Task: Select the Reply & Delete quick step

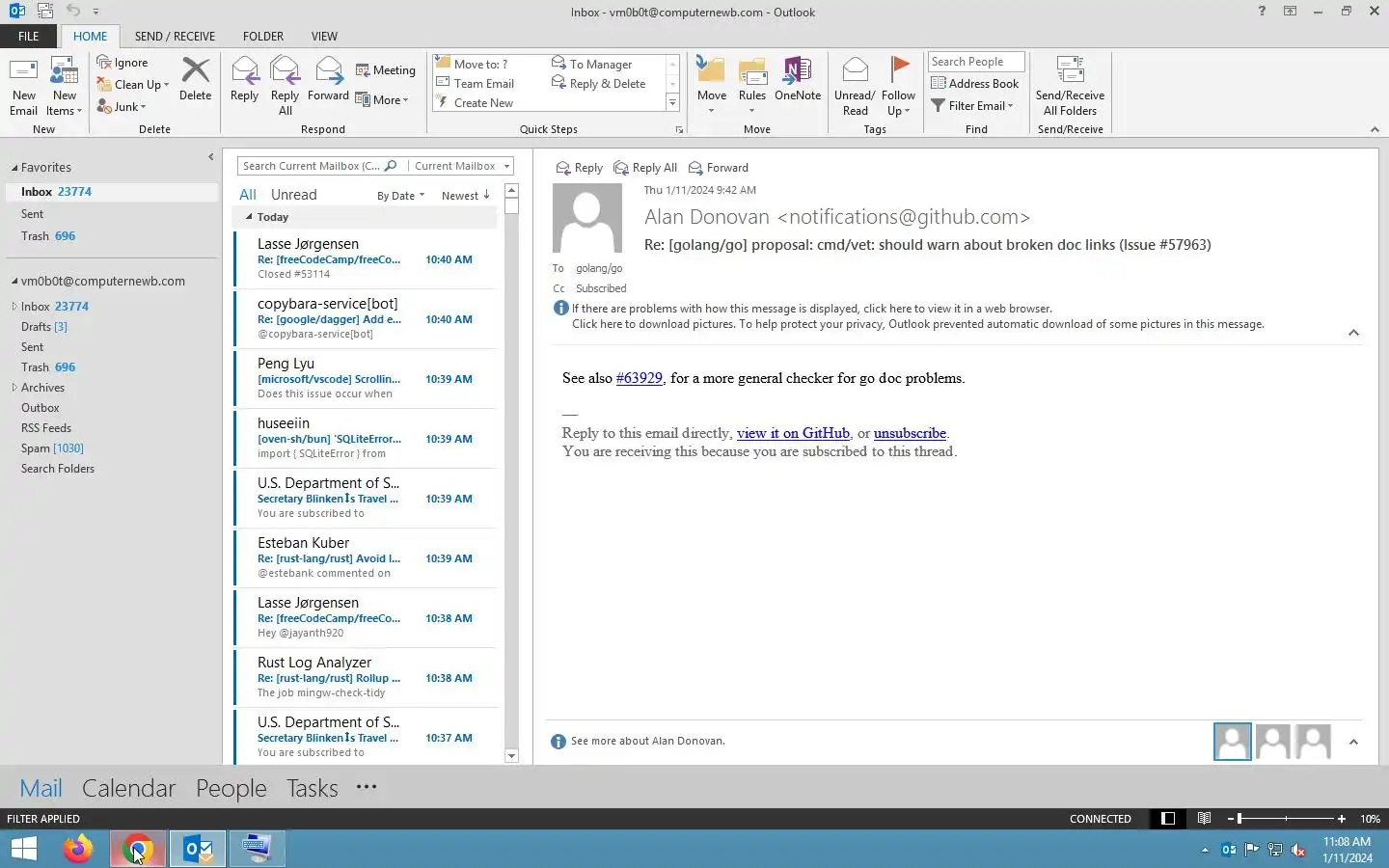Action: (x=598, y=83)
